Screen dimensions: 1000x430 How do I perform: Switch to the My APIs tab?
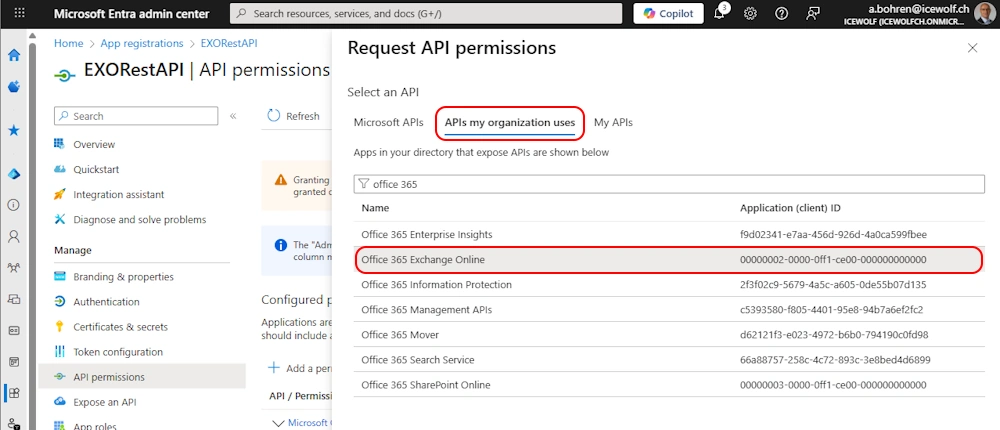point(613,122)
